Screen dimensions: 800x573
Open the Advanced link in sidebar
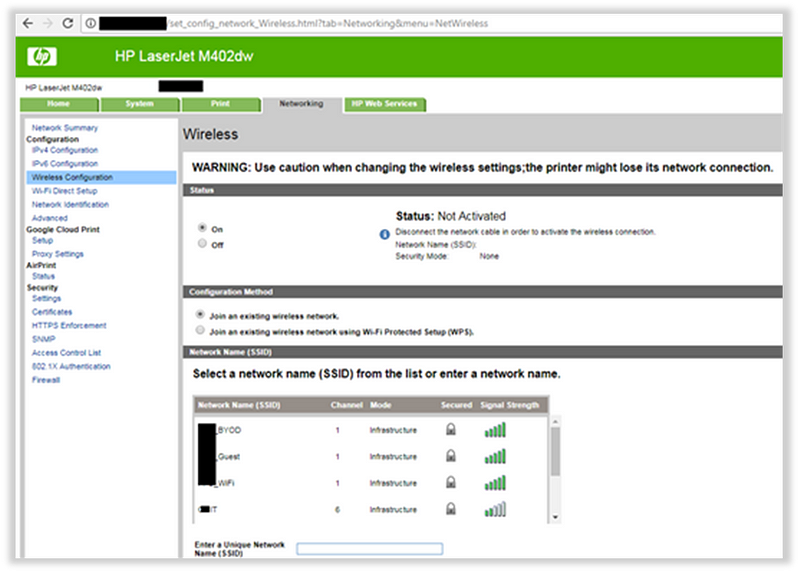49,218
